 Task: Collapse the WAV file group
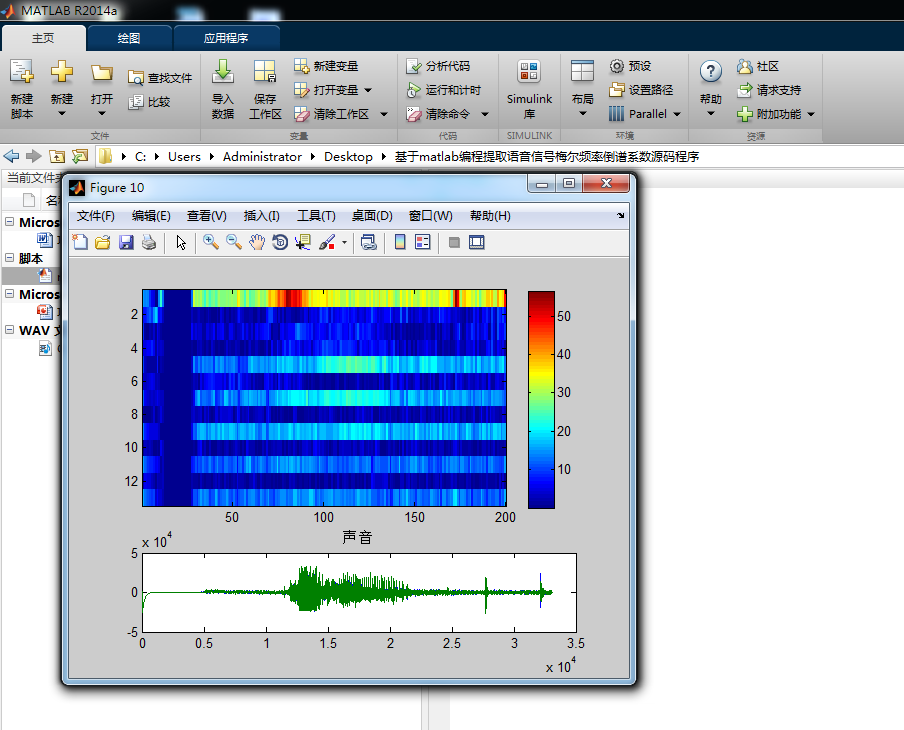coord(10,330)
